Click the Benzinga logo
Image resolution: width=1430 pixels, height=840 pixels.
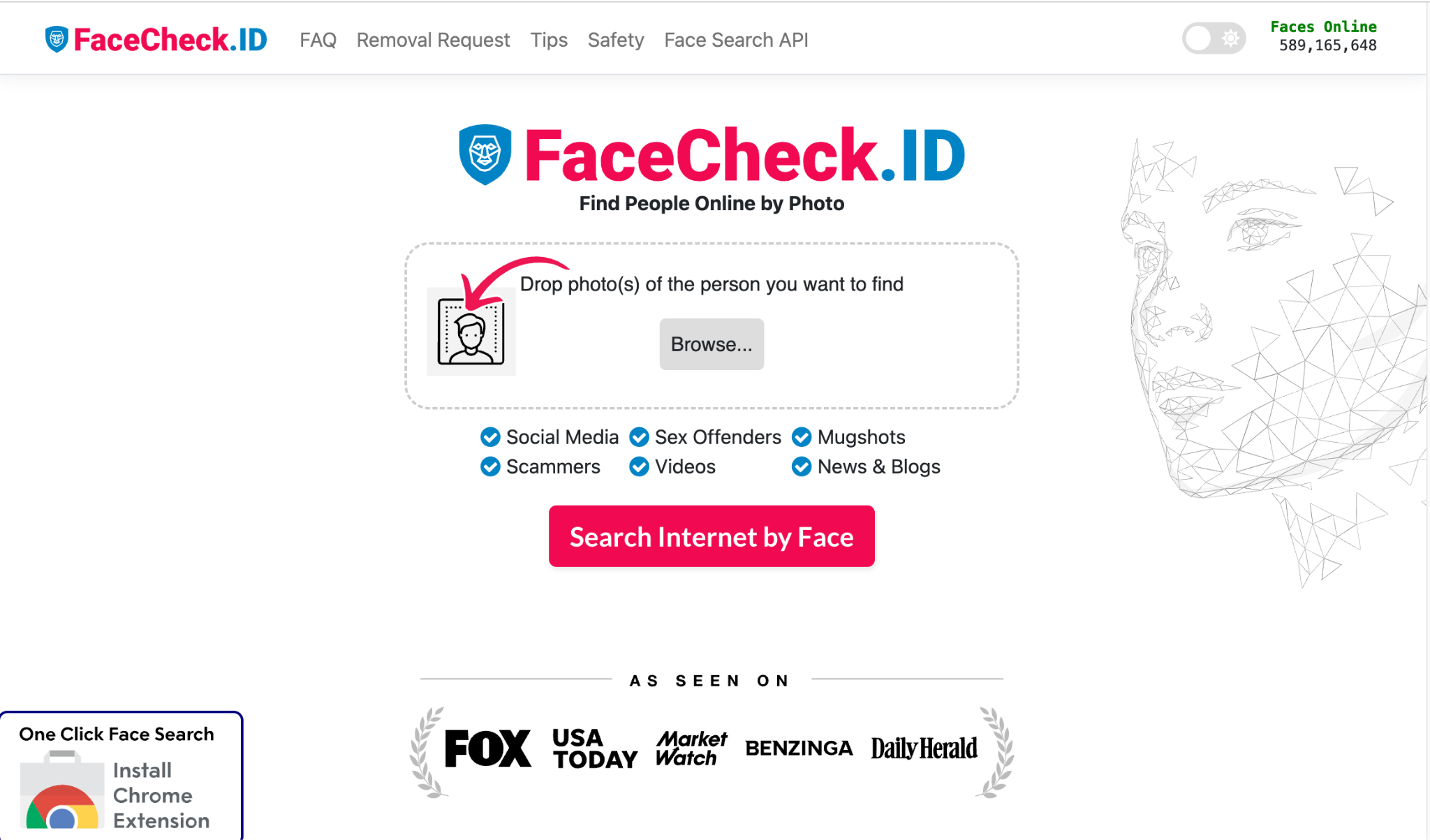point(799,749)
